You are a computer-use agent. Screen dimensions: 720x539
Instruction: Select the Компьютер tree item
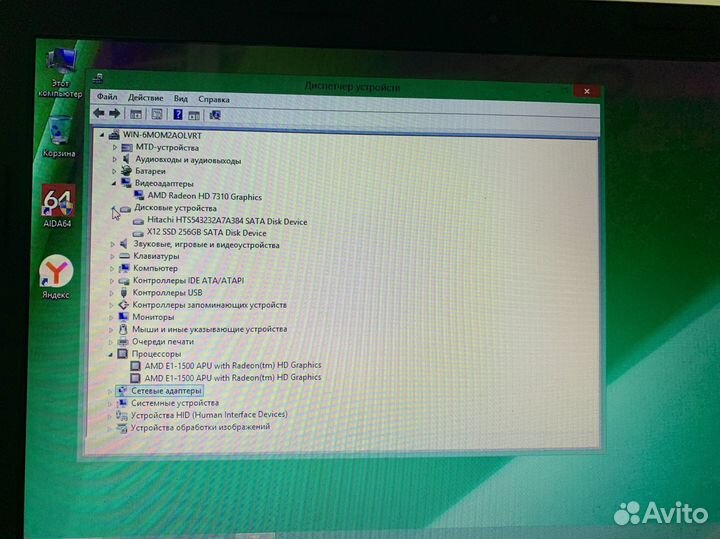(x=155, y=268)
